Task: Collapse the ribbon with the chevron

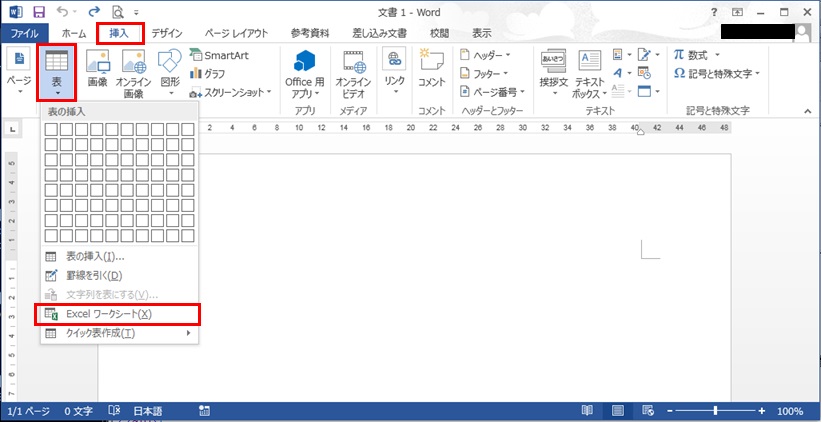Action: [808, 111]
